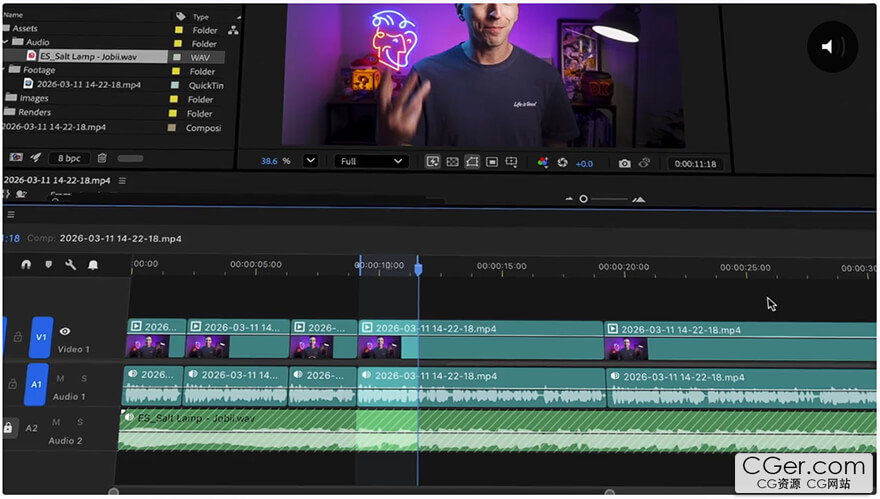Unlock the Audio 2 track

[9, 428]
